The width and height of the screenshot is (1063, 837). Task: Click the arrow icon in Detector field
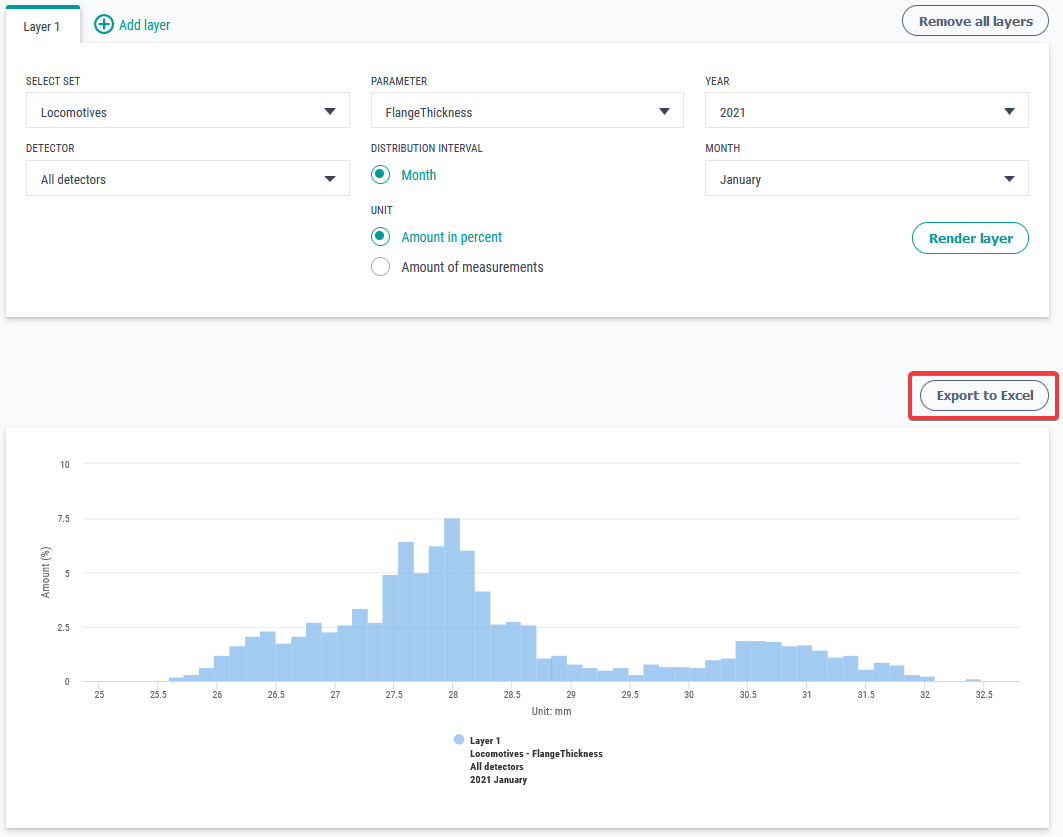330,179
